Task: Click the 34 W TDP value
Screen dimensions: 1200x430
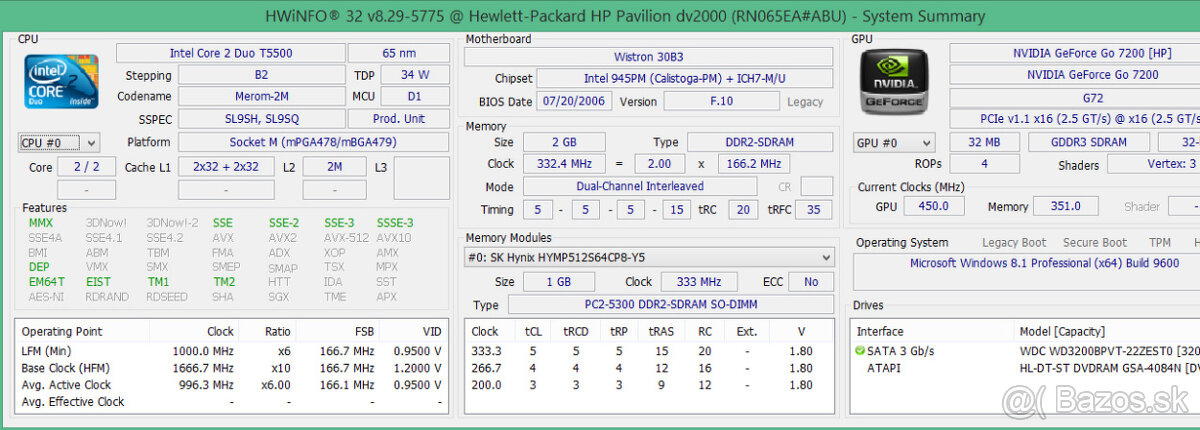Action: coord(415,75)
